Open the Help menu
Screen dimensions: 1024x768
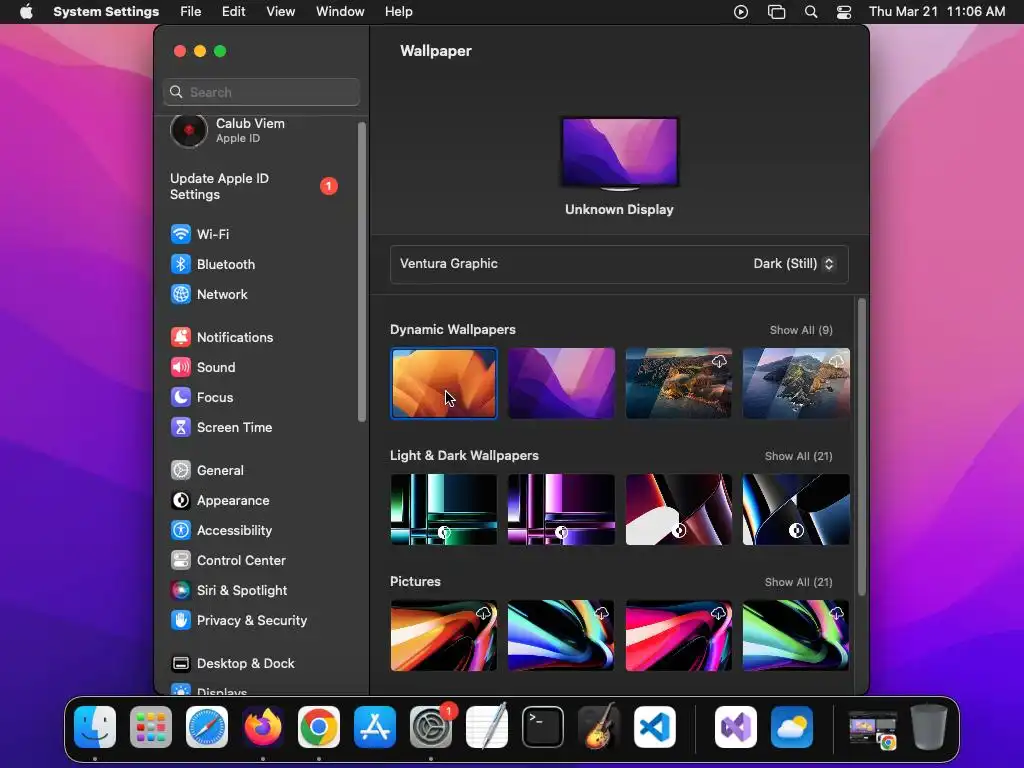398,12
